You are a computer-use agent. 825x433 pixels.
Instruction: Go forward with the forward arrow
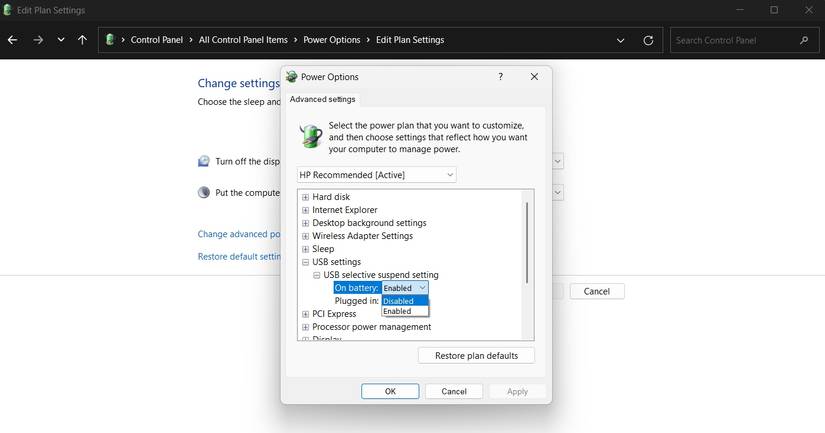[38, 40]
